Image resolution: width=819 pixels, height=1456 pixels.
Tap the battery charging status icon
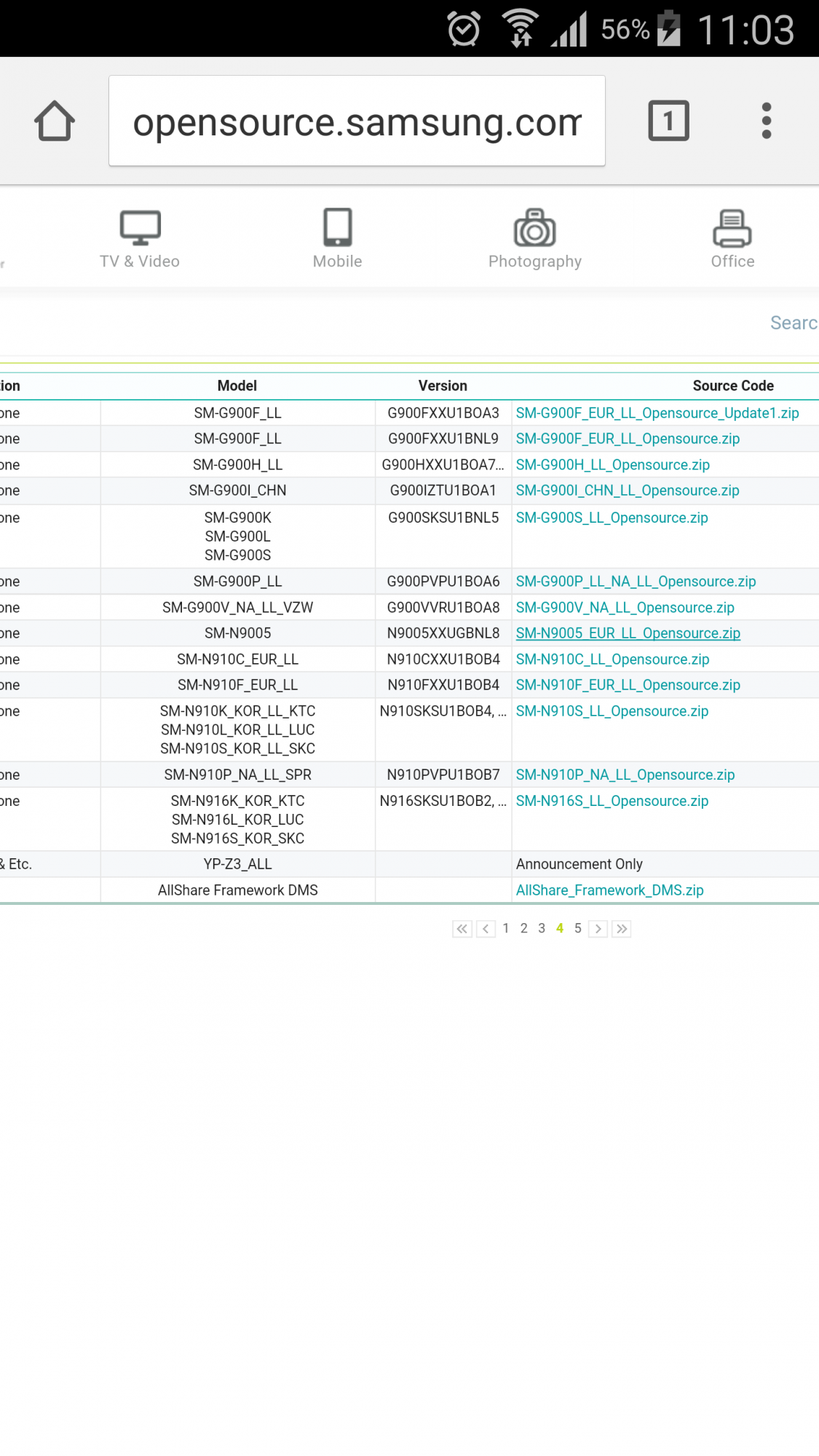click(x=669, y=29)
